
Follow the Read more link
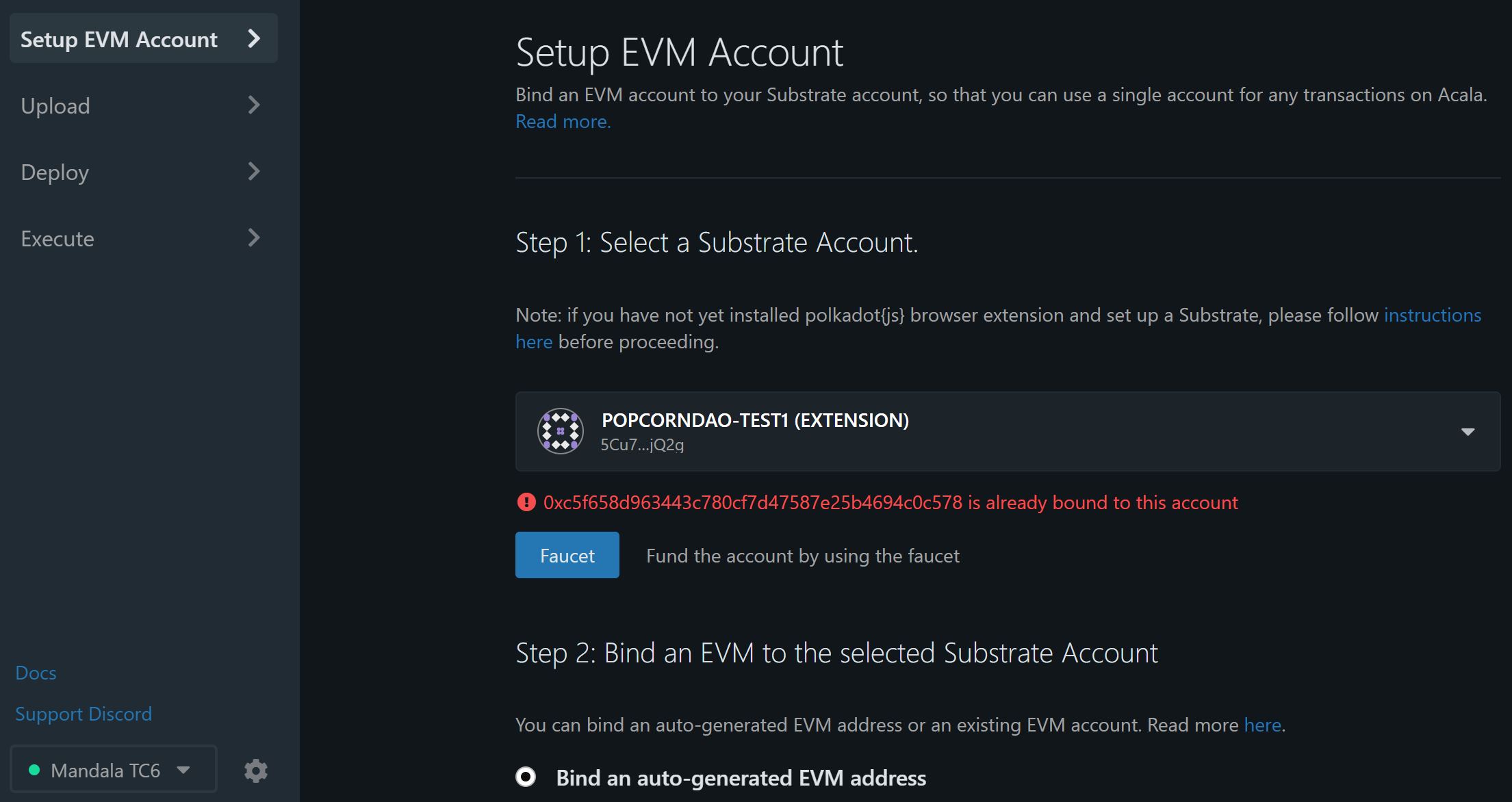[563, 122]
